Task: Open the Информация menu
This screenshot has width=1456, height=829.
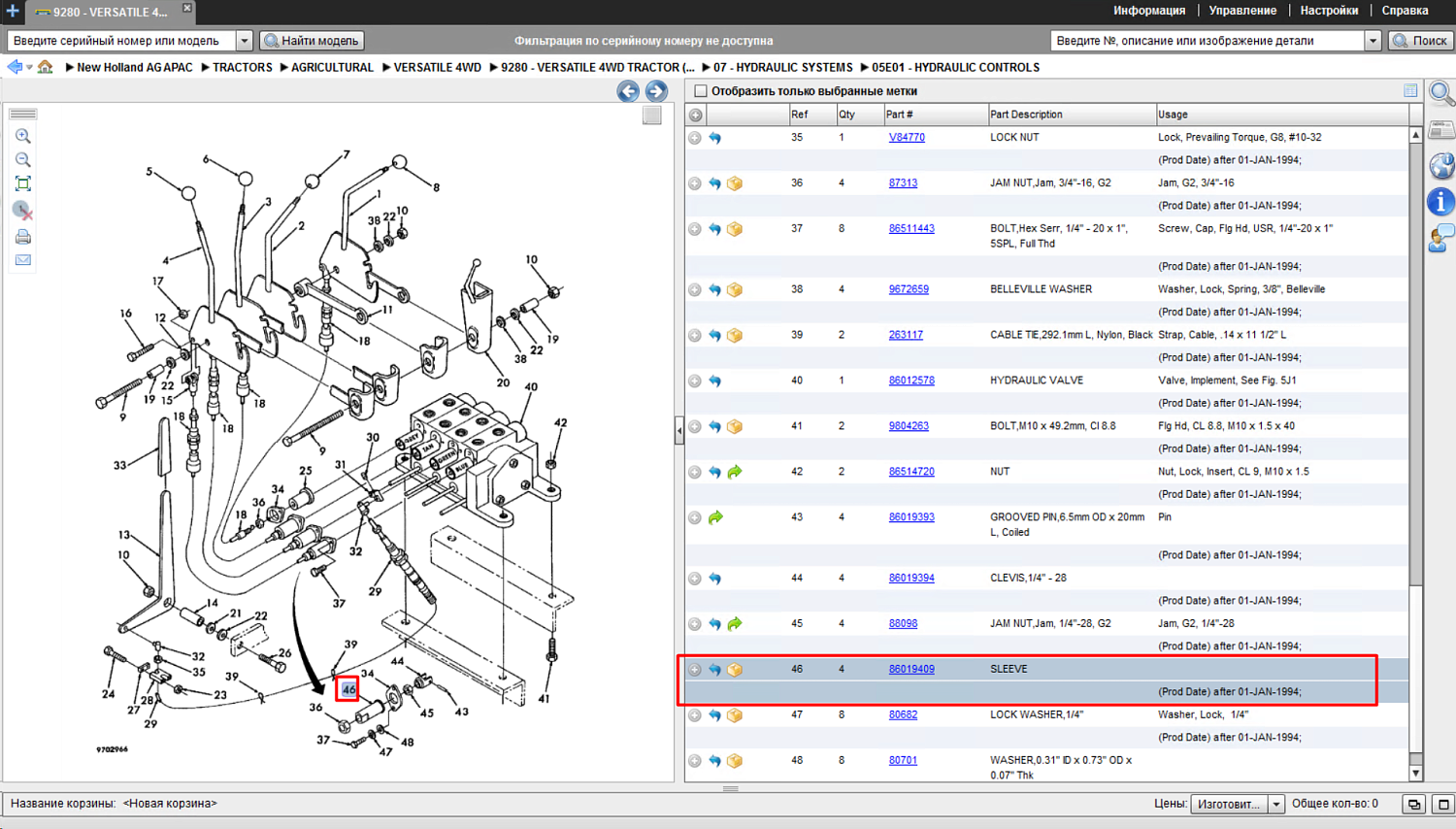Action: pos(1149,11)
